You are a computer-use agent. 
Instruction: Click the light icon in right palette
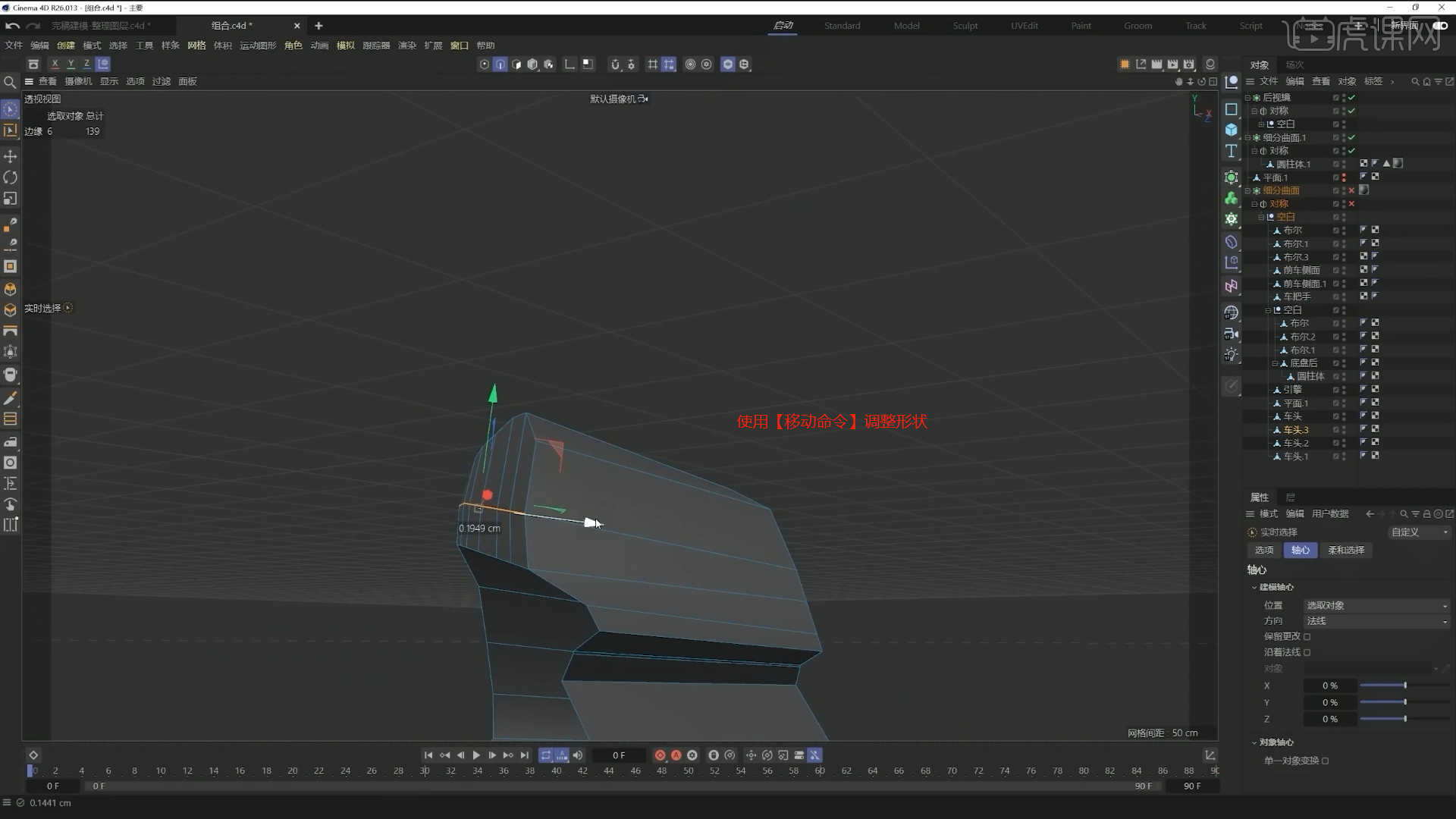pyautogui.click(x=1232, y=355)
